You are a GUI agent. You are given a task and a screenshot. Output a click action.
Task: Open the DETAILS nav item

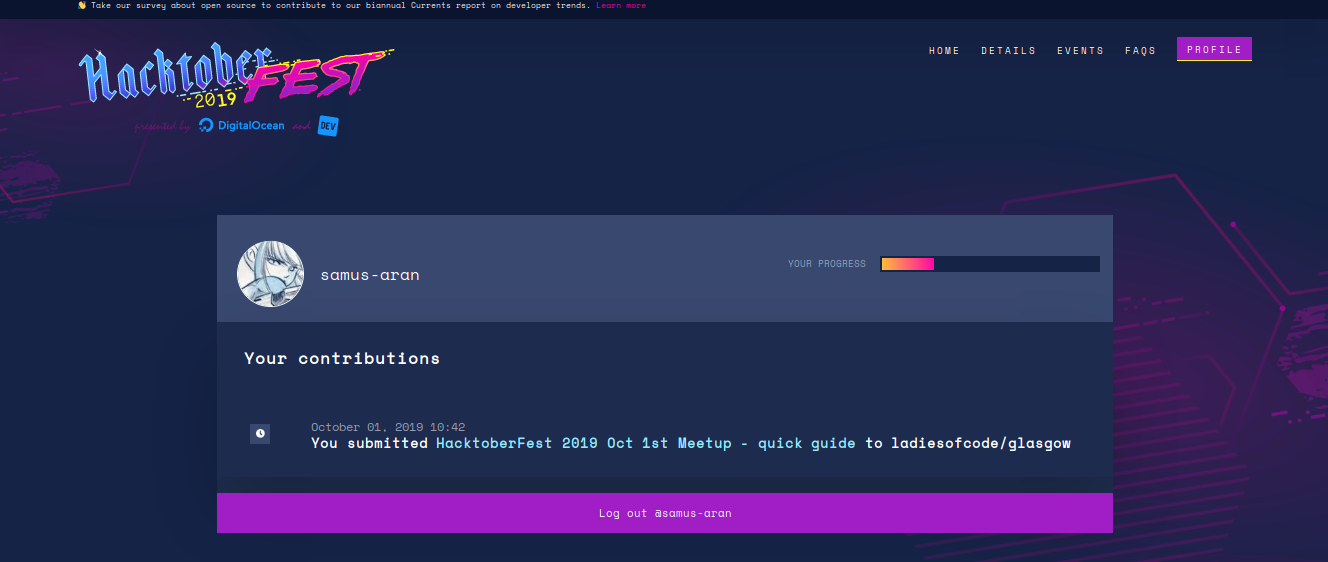point(1008,51)
